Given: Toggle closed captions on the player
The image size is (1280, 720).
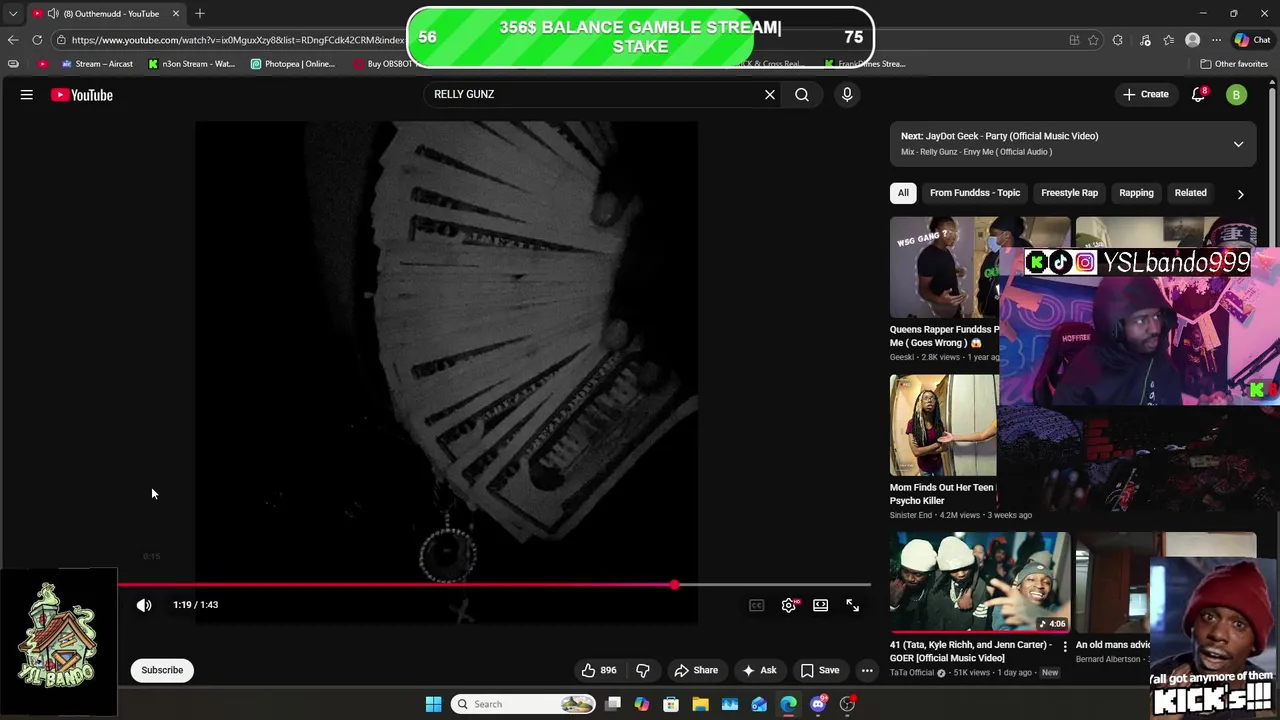Looking at the screenshot, I should pyautogui.click(x=757, y=605).
